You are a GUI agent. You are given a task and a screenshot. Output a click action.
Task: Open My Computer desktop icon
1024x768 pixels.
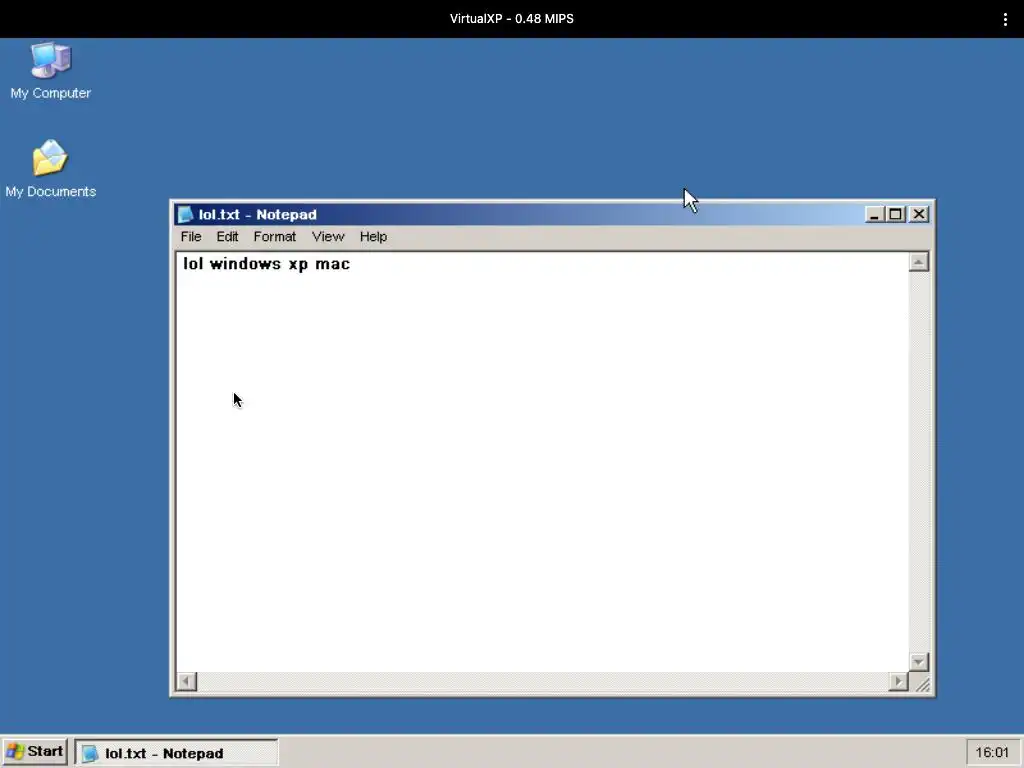tap(51, 71)
